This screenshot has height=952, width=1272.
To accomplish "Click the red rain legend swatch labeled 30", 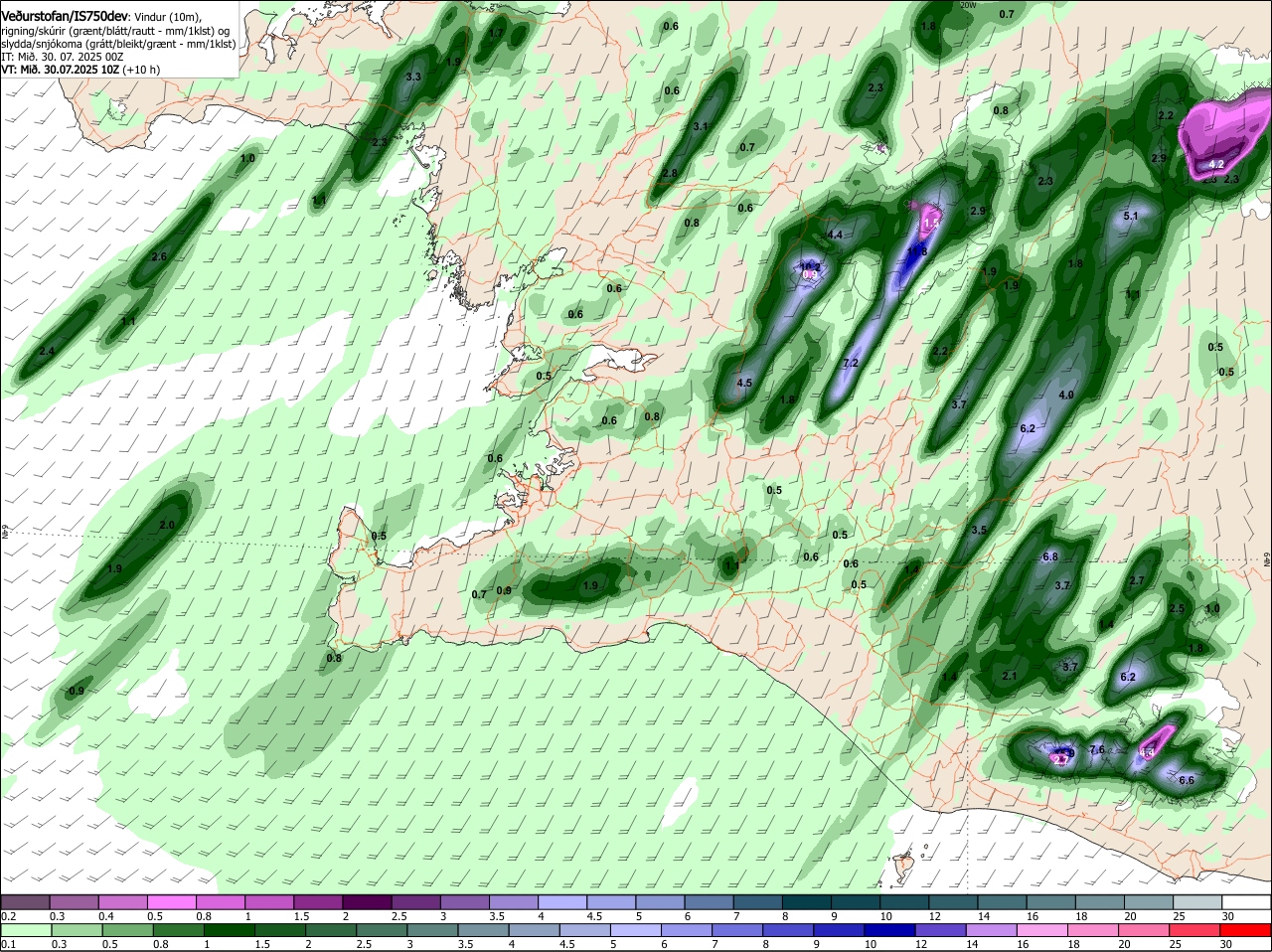I will tap(1246, 929).
